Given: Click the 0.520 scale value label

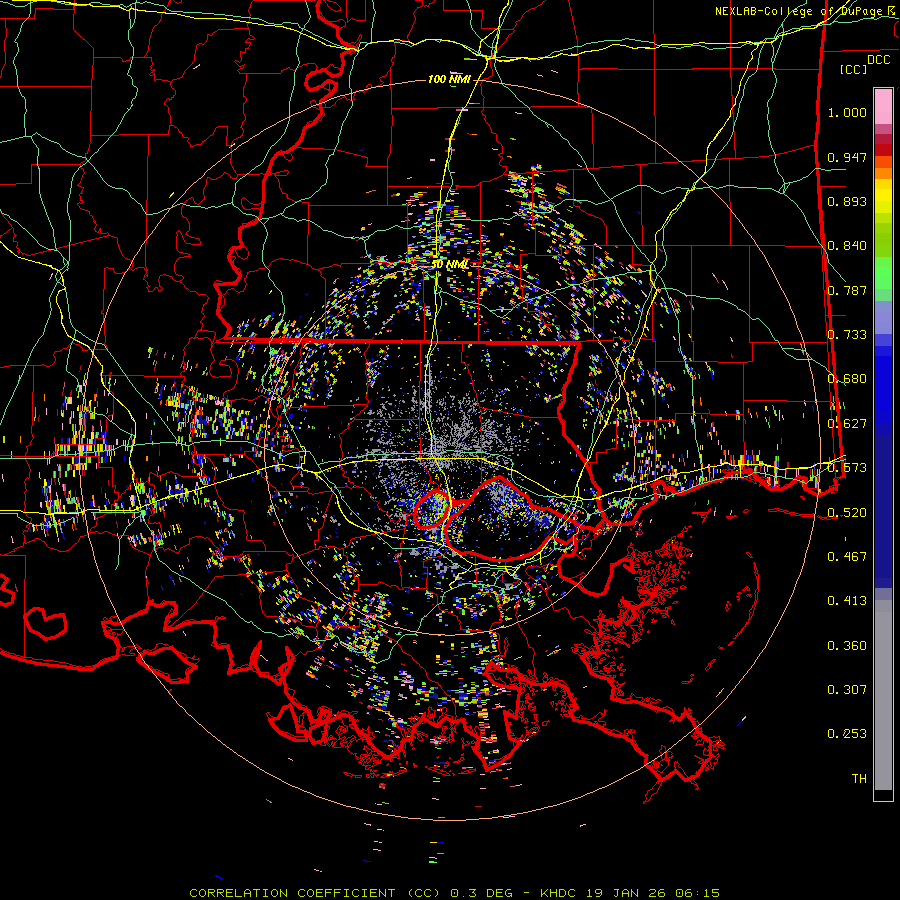Looking at the screenshot, I should [x=847, y=512].
